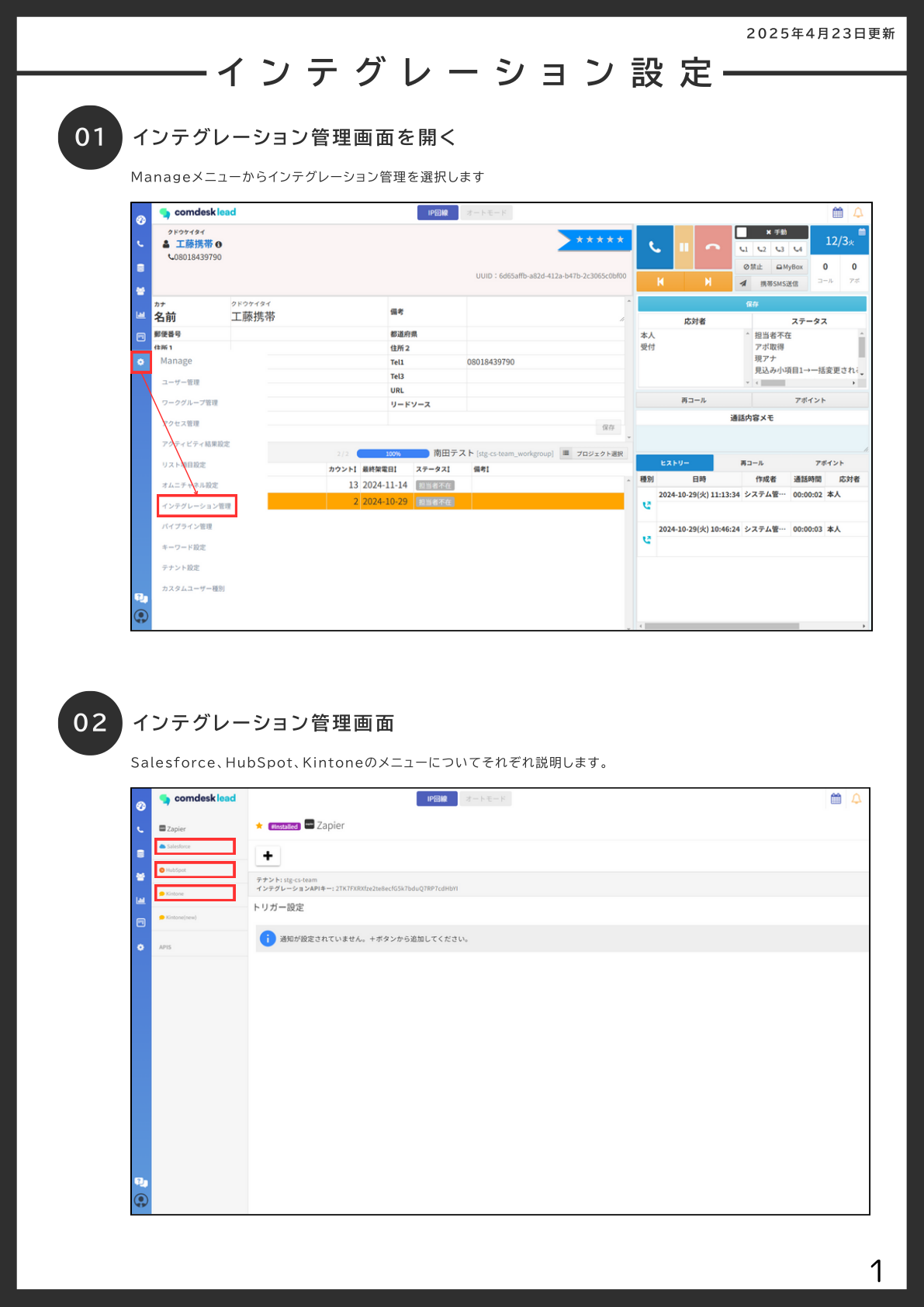The image size is (924, 1307).
Task: Go to previous record with orange skip-back button
Action: [x=660, y=282]
